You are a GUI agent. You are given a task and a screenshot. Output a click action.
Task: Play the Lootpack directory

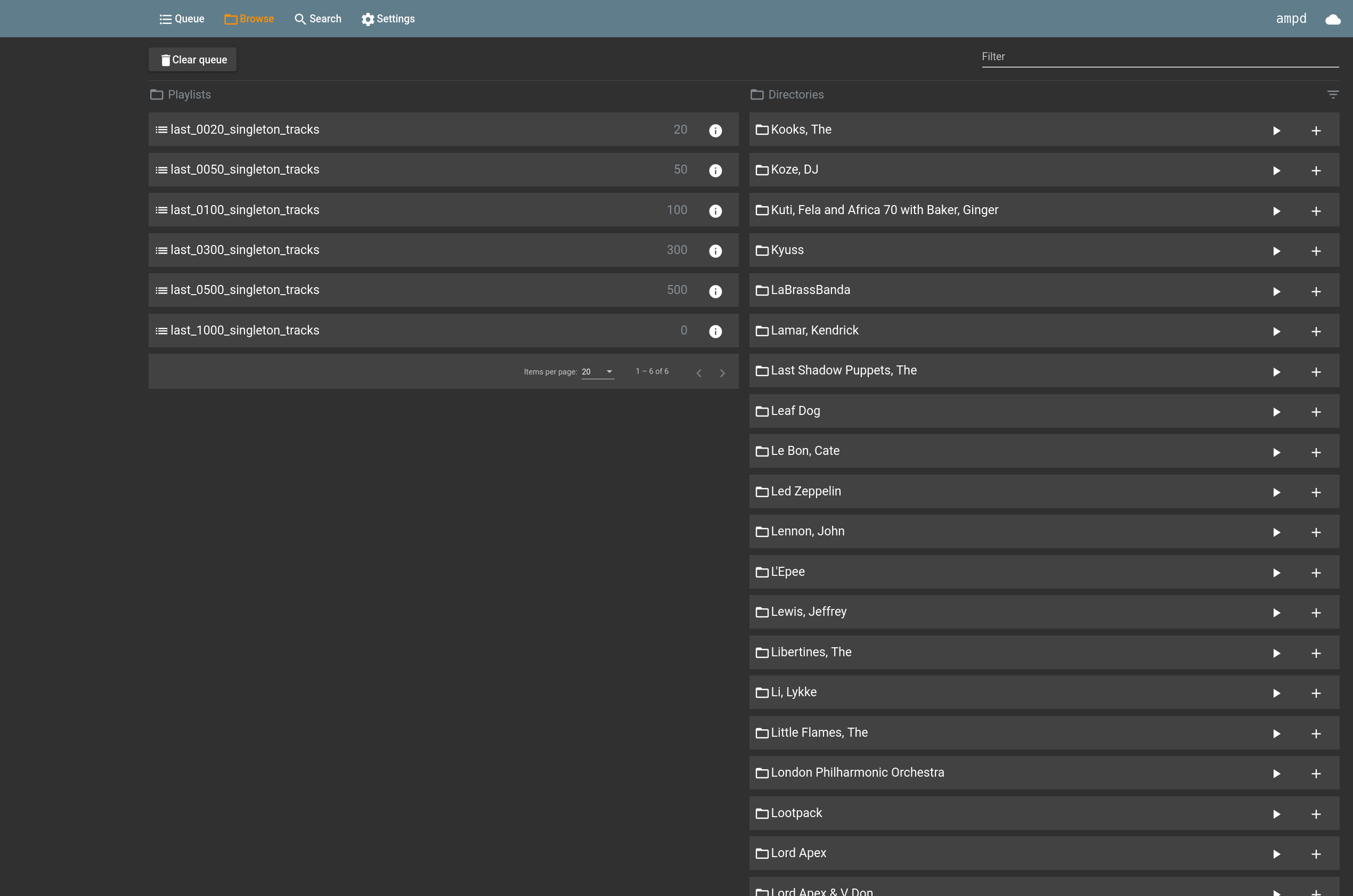coord(1276,814)
